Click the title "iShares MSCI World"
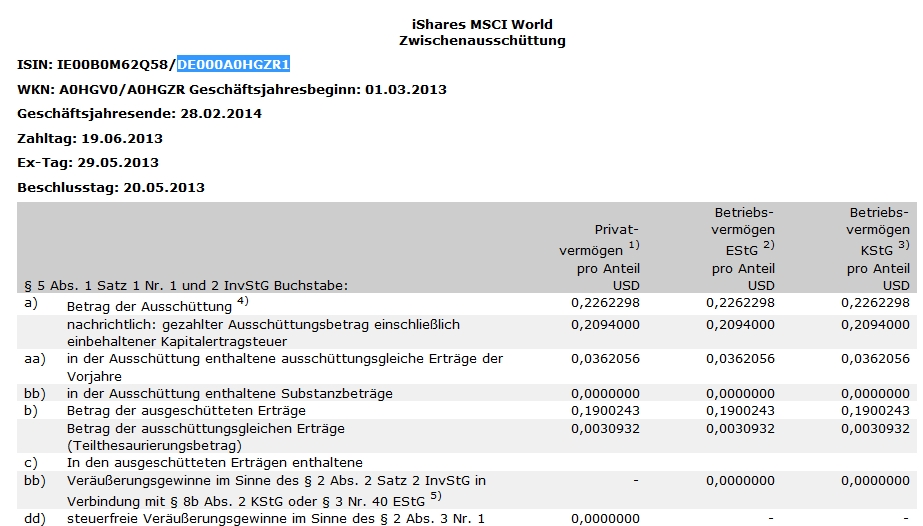This screenshot has height=526, width=923. point(482,25)
